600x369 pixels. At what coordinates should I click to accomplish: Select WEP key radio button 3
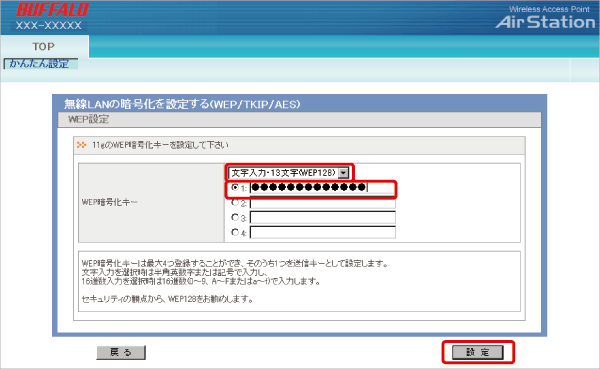(235, 217)
